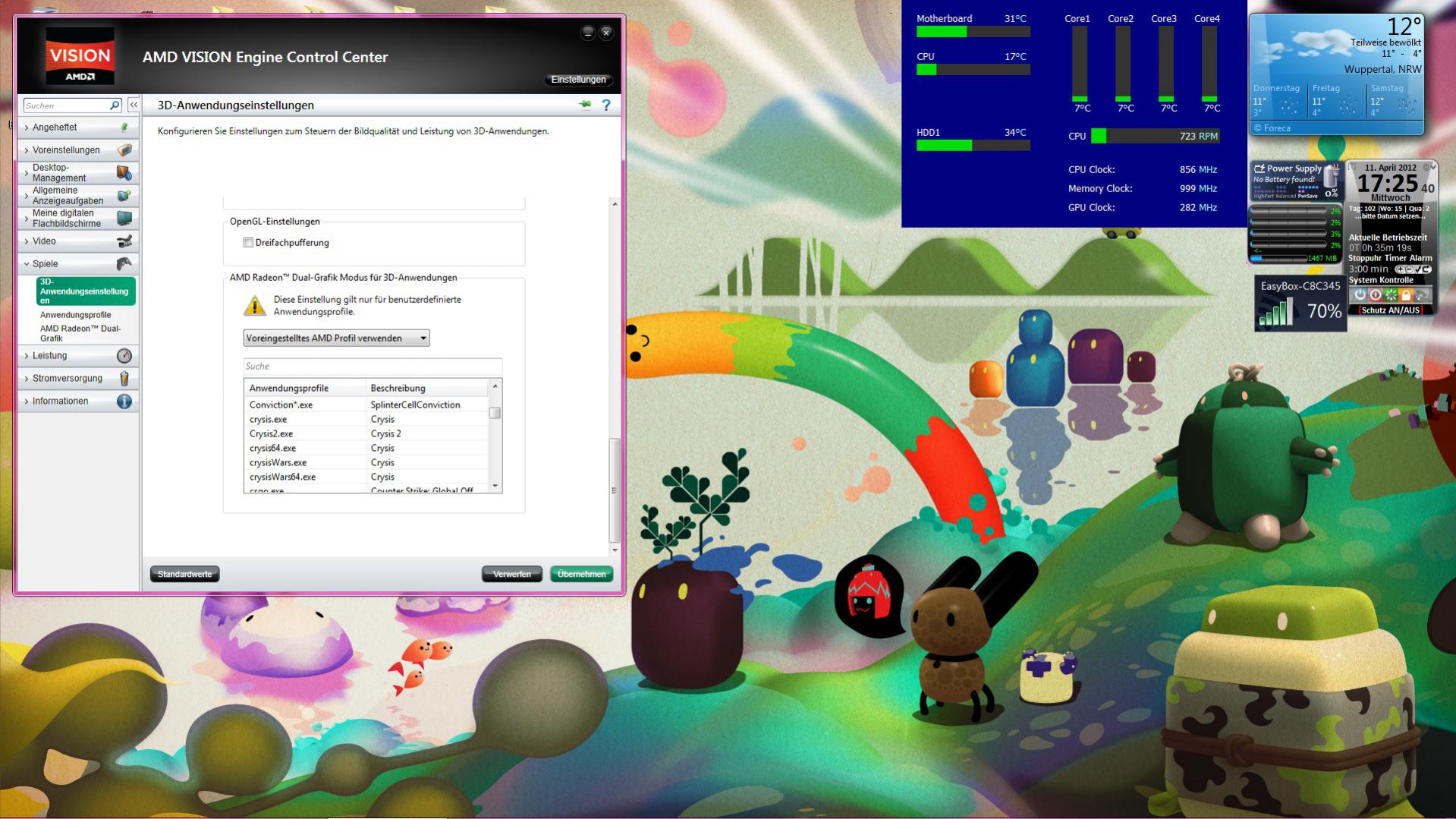Click the grey last icon under System Kontrolle

1423,295
